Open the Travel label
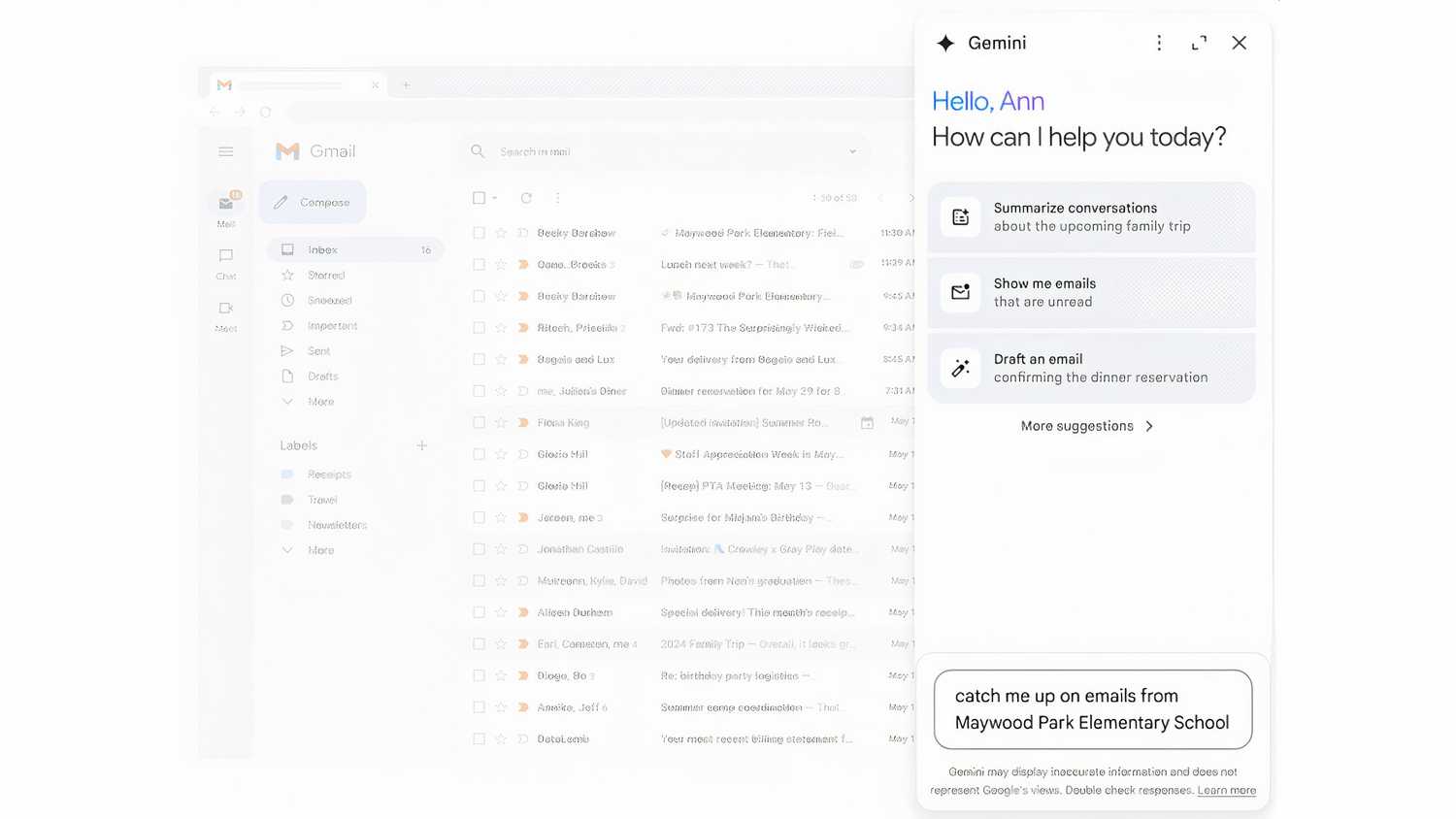Viewport: 1456px width, 819px height. pos(322,500)
